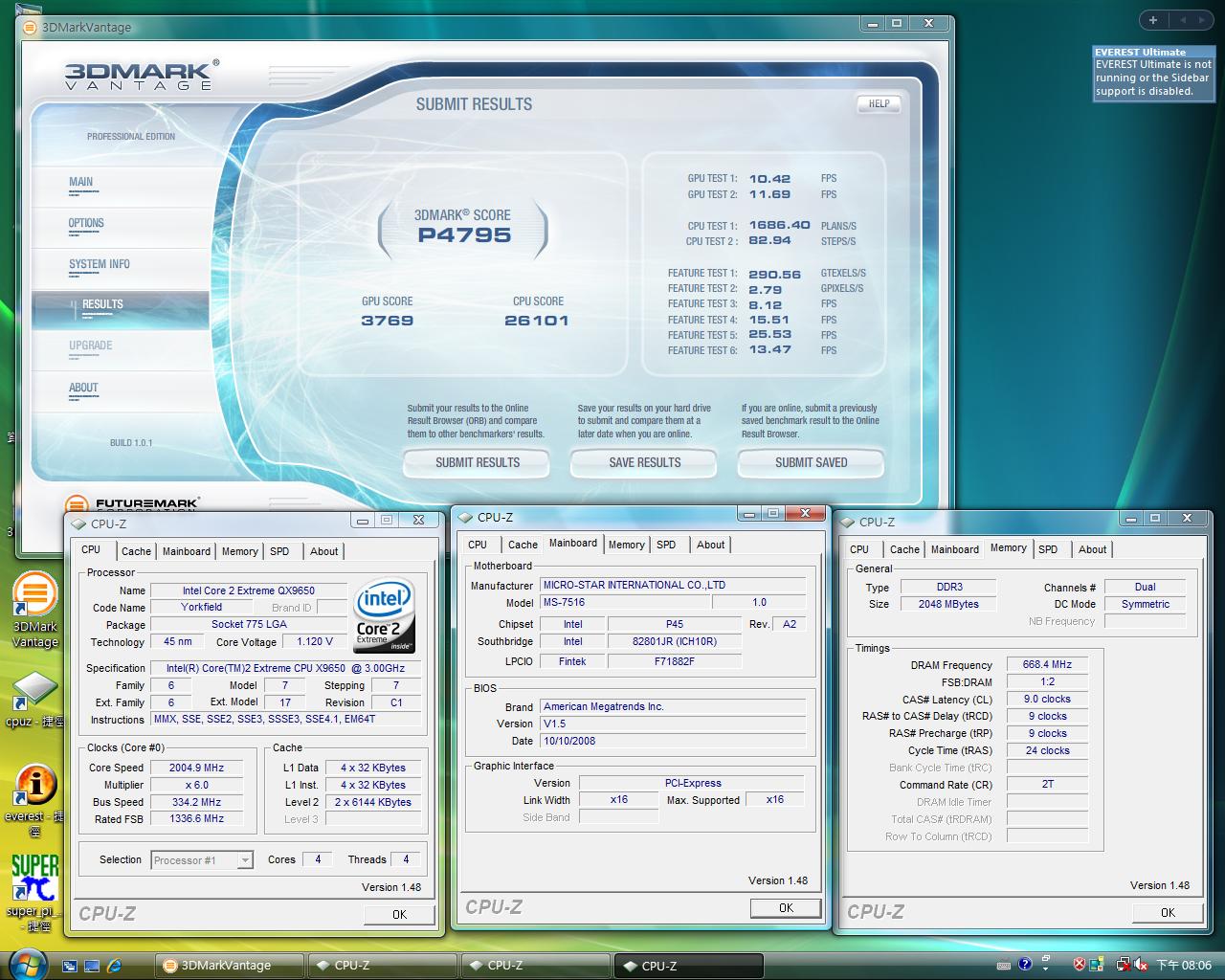Click the SUBMIT SAVED button

coord(811,463)
